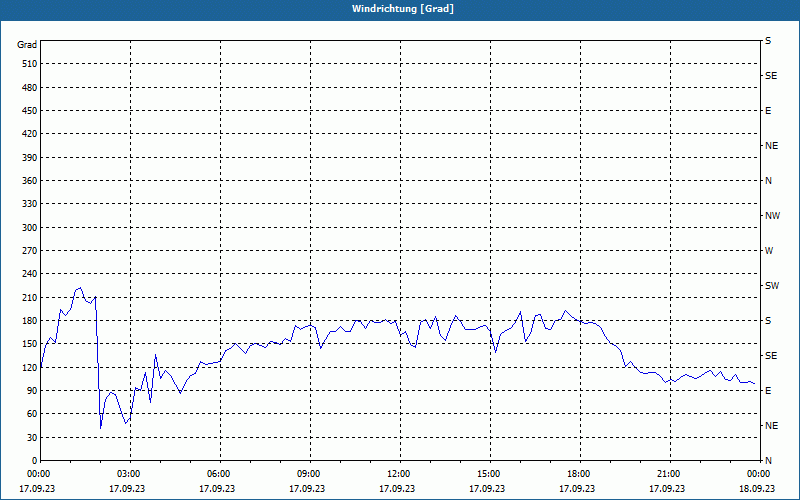Viewport: 800px width, 500px height.
Task: Click the 00:00 label above 18.09.23
Action: [x=757, y=474]
